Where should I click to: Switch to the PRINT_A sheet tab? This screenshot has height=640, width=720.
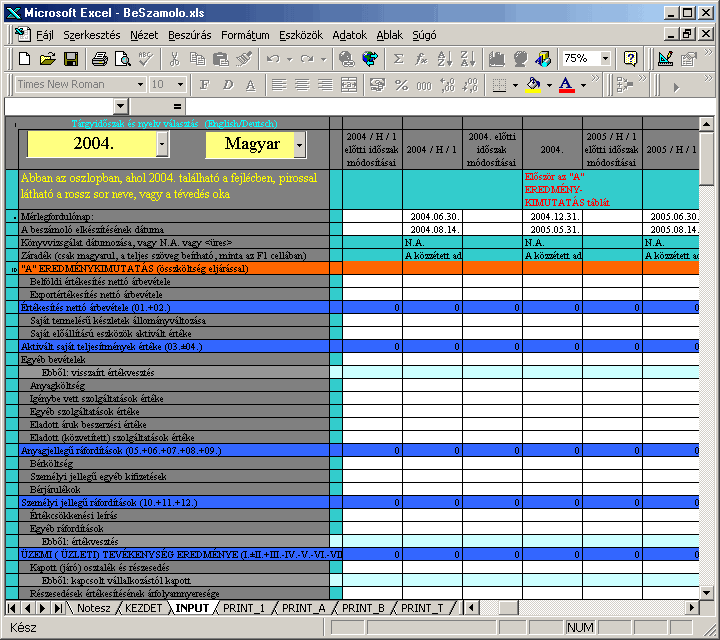[x=304, y=608]
